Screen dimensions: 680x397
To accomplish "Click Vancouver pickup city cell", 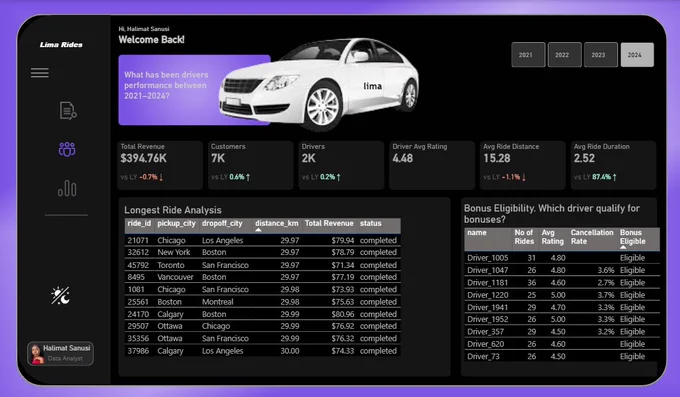I will click(x=175, y=277).
